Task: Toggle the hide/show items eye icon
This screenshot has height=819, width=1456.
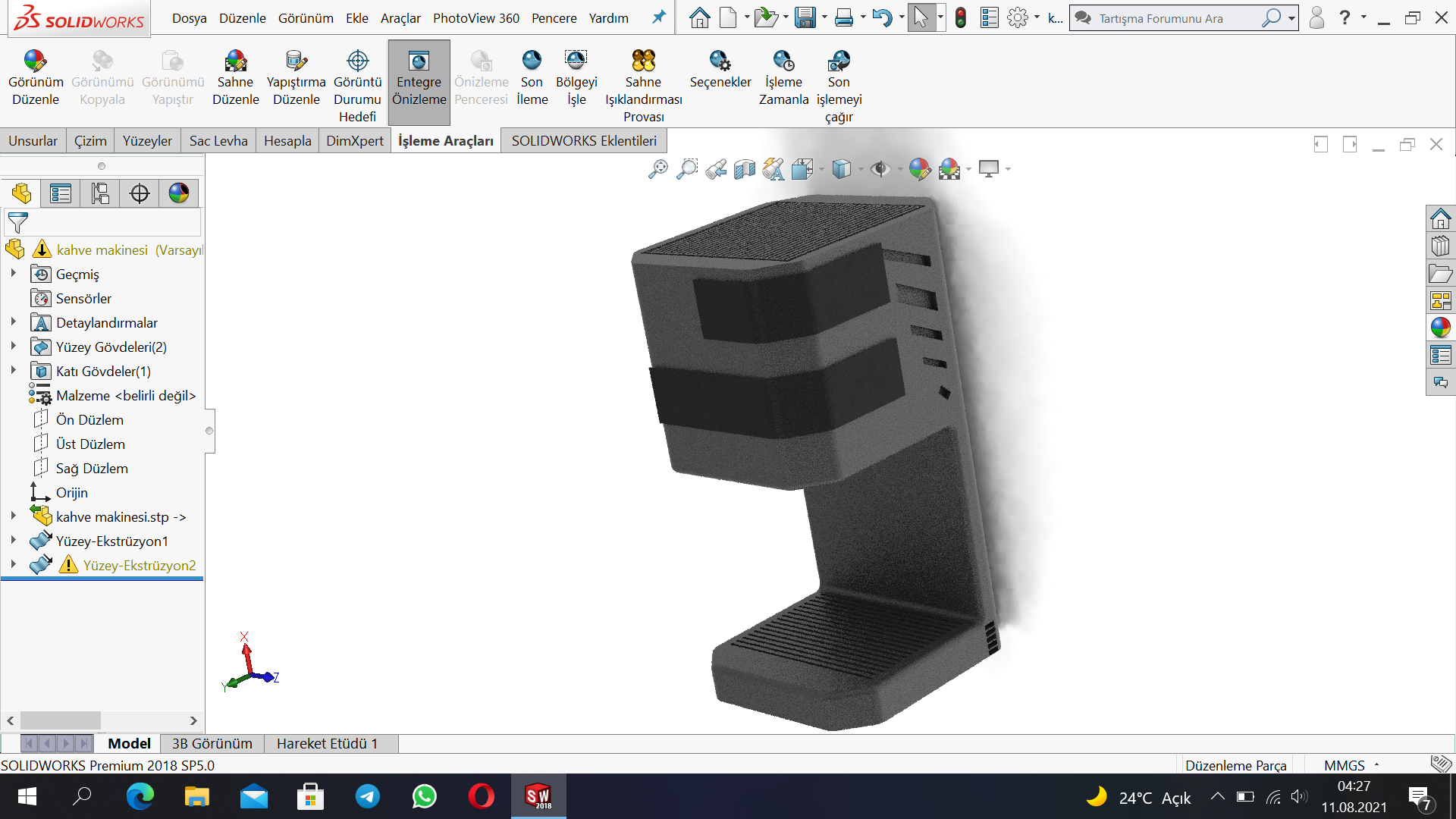Action: [x=880, y=169]
